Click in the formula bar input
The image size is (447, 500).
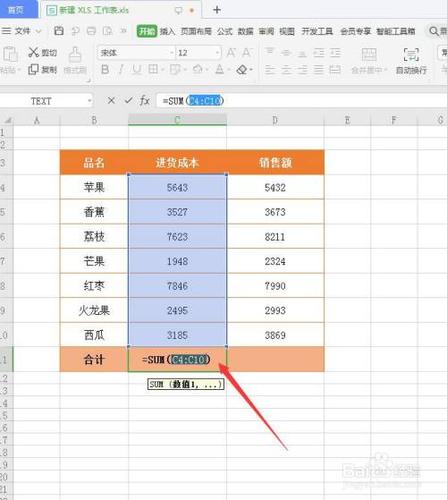302,101
